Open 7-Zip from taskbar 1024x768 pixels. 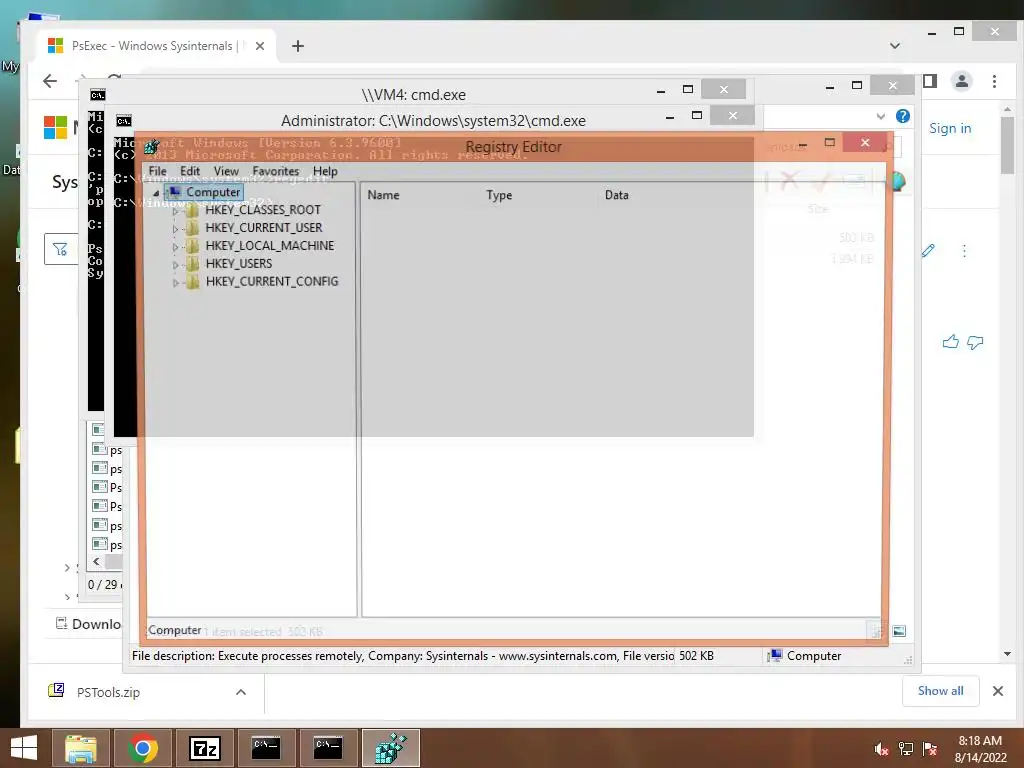204,748
